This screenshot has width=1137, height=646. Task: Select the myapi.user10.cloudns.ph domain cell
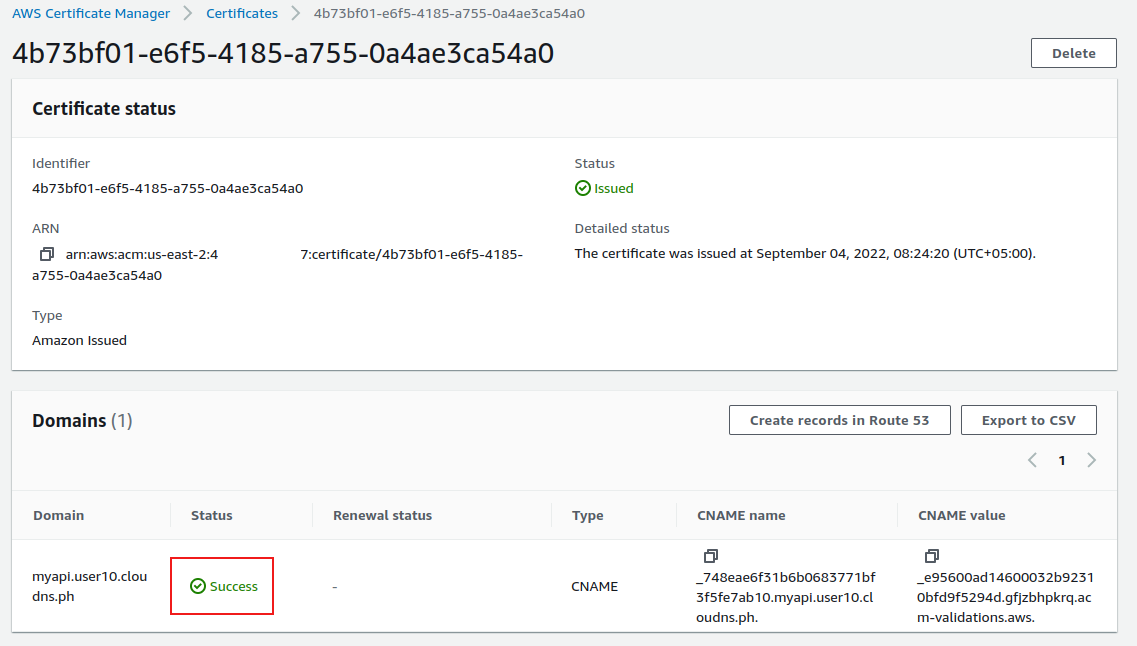point(89,586)
